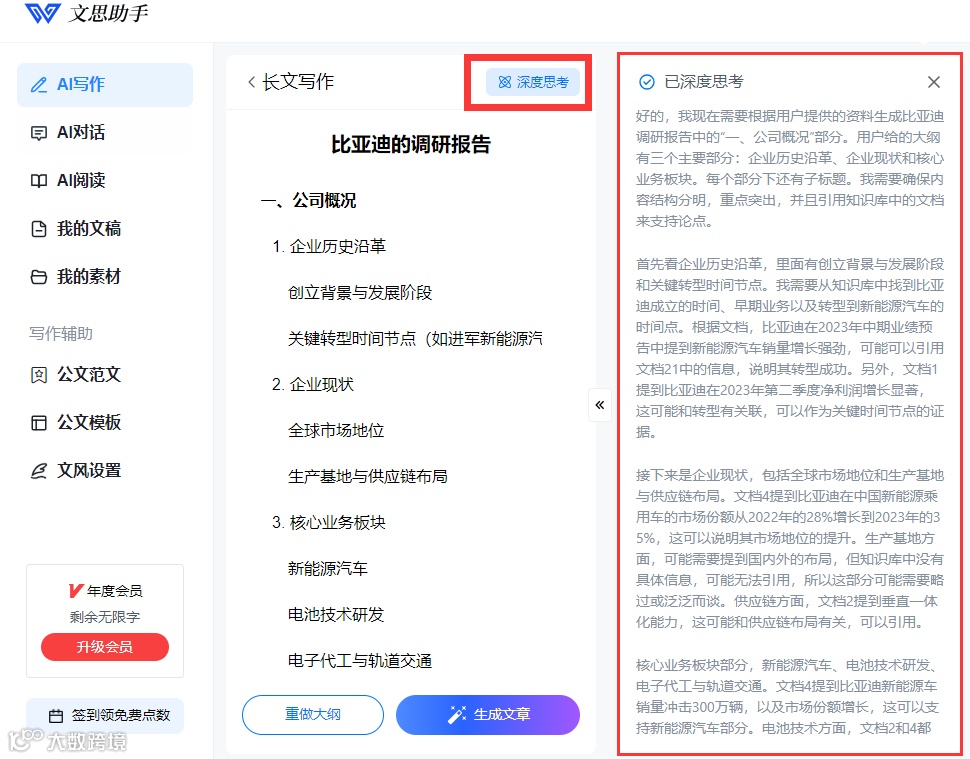Viewport: 970px width, 759px height.
Task: Open 公文范文 section
Action: (105, 374)
